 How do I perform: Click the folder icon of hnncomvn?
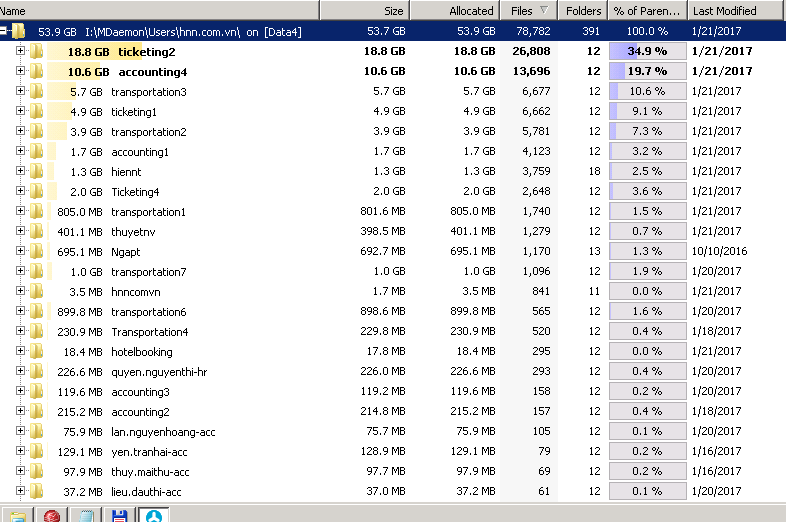[37, 292]
